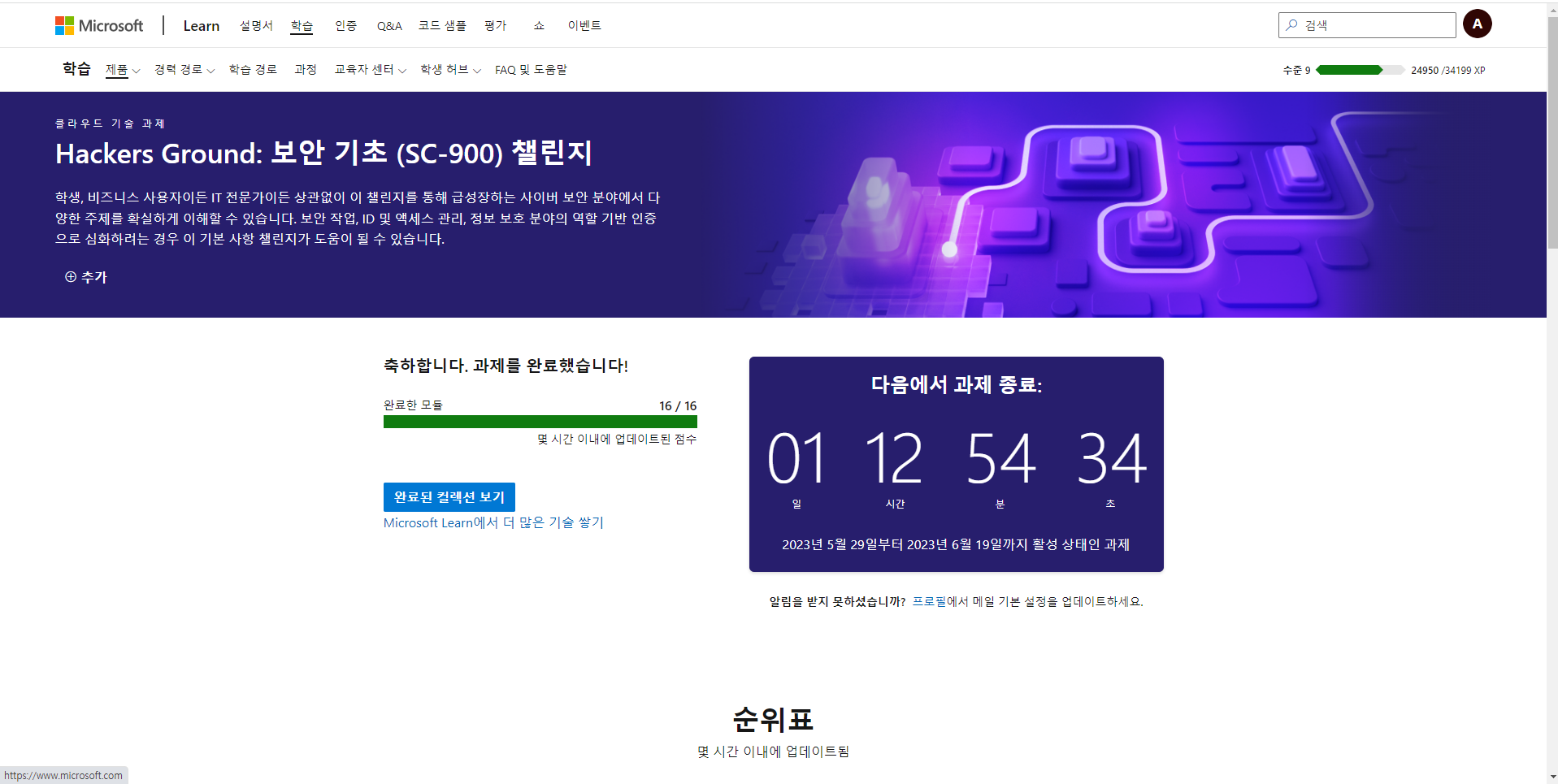Navigate to the 이벤트 page
1558x784 pixels.
tap(584, 25)
